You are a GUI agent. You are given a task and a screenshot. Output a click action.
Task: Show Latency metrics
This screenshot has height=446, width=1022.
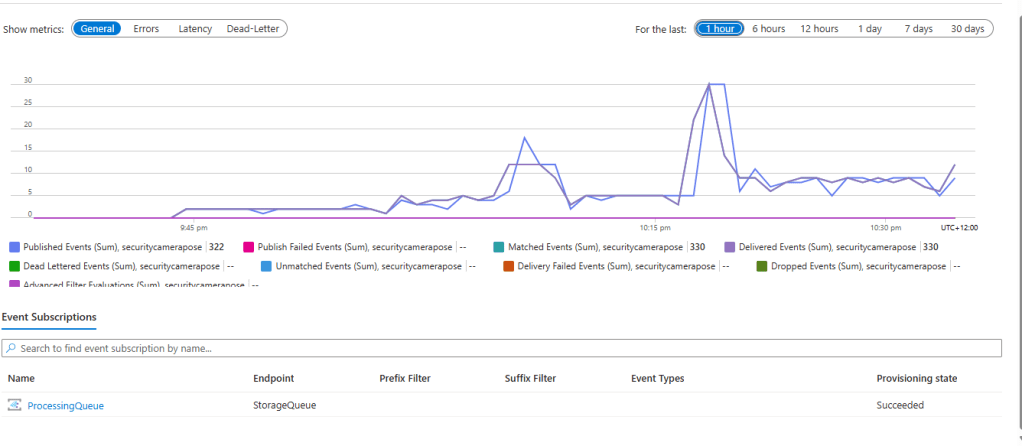[195, 29]
